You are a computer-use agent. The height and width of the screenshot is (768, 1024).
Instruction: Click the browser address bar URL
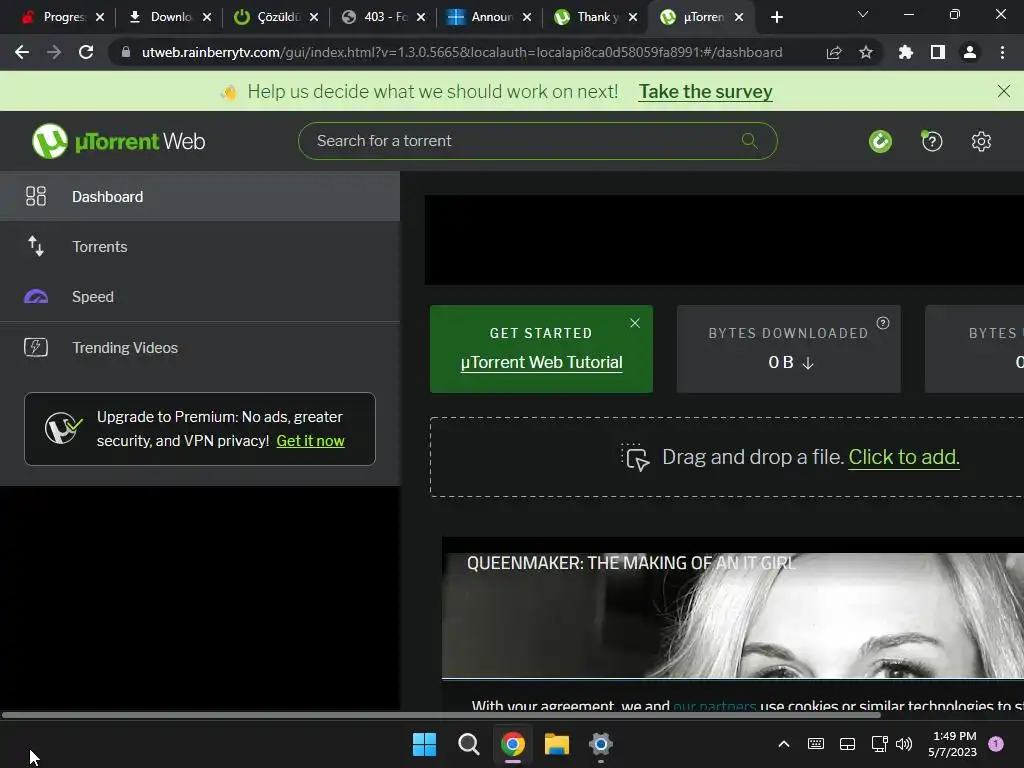click(x=462, y=52)
